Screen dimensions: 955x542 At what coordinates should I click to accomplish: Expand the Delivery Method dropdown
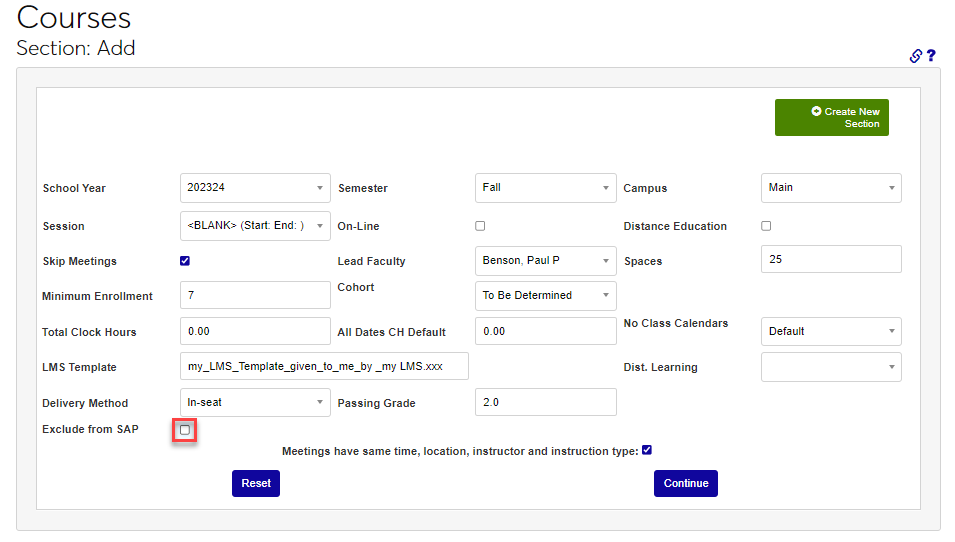point(255,402)
